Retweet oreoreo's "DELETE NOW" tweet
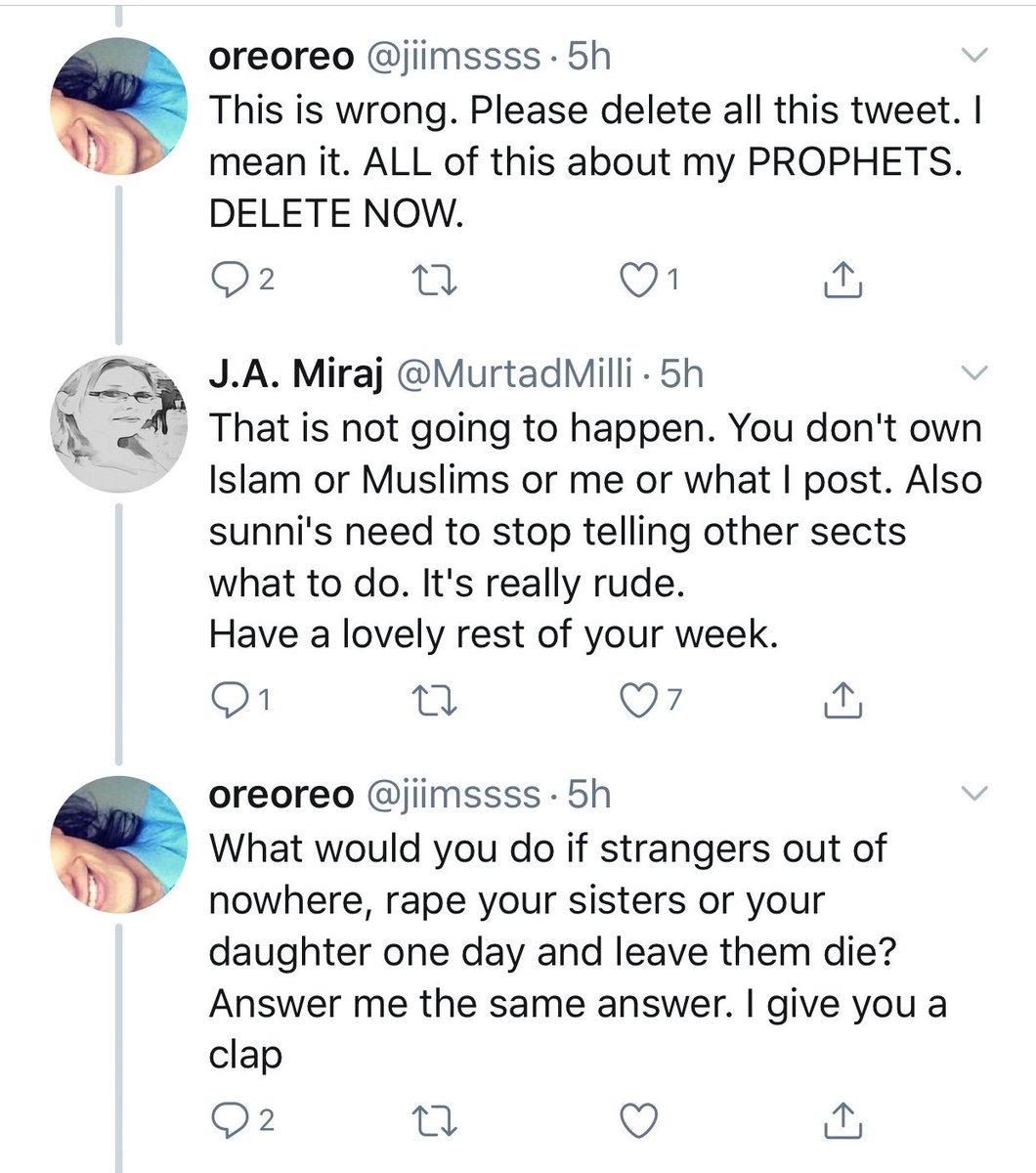Viewport: 1036px width, 1173px height. (433, 282)
